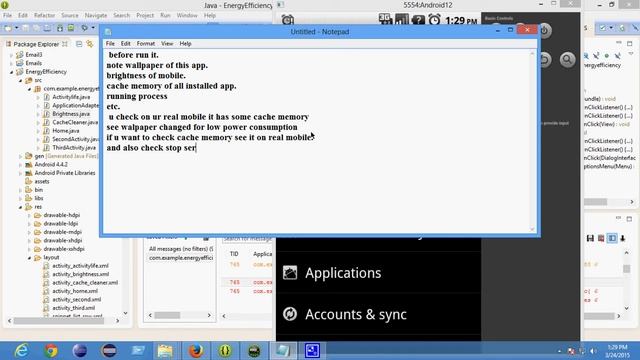The image size is (640, 360).
Task: Click the Android emulator taskbar icon
Action: click(x=254, y=351)
